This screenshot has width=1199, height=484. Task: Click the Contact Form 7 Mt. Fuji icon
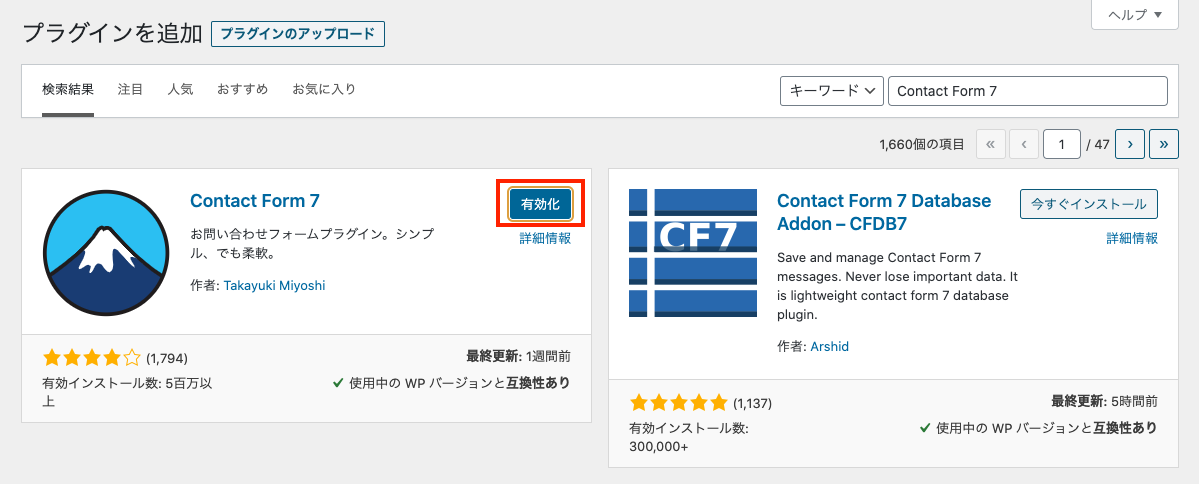(x=106, y=253)
